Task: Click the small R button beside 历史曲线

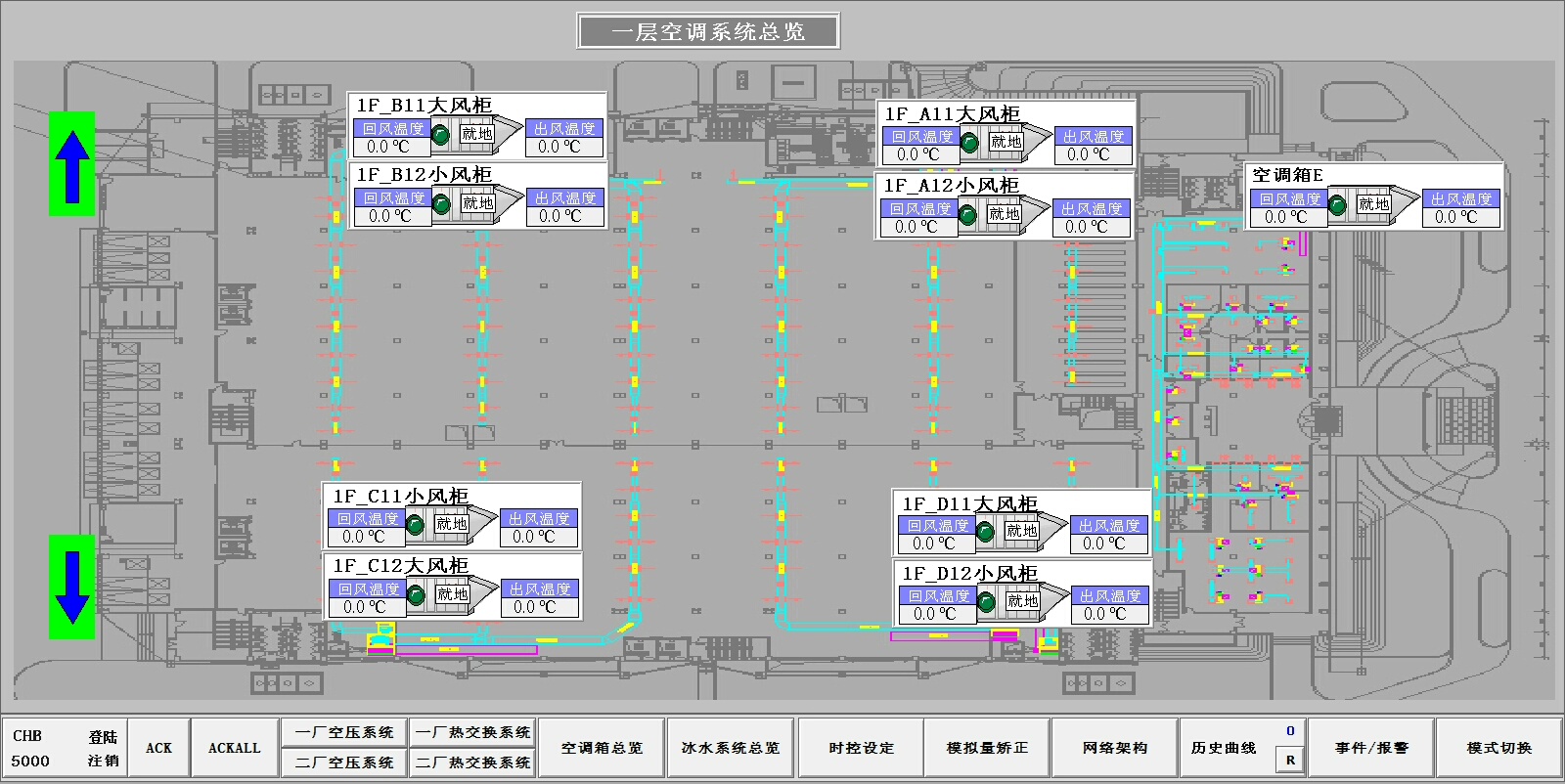Action: [1290, 760]
